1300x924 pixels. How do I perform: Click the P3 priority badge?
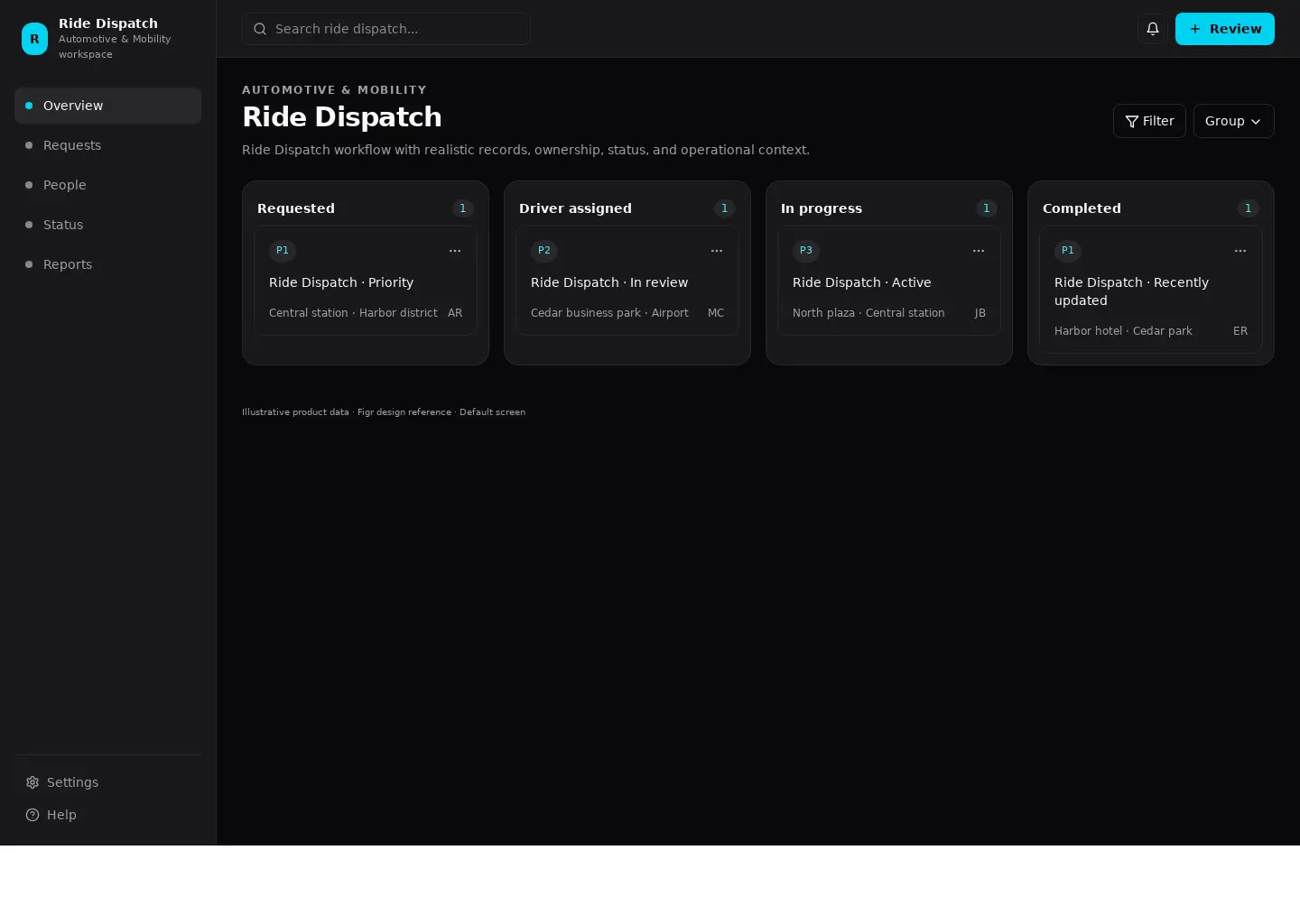(x=806, y=251)
